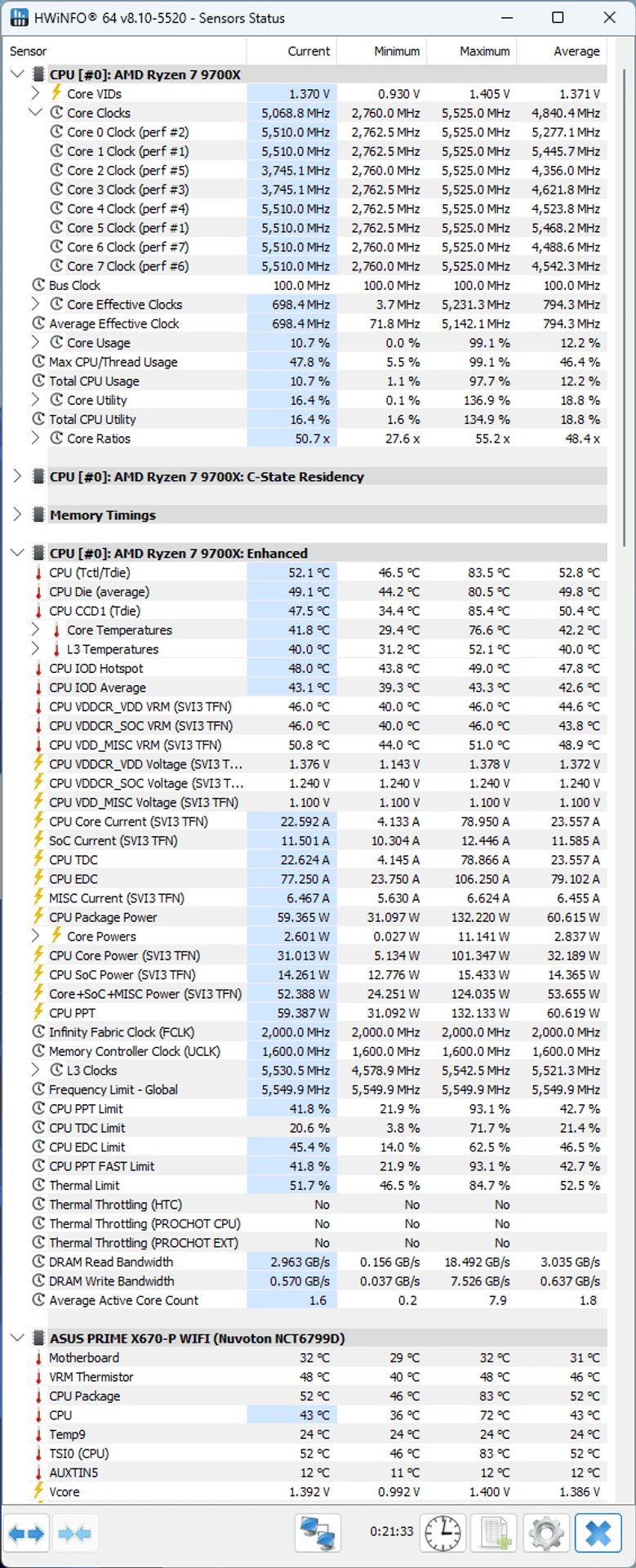Click the clock icon beside Bus Clock
Screen dimensions: 636x1568
tap(38, 285)
